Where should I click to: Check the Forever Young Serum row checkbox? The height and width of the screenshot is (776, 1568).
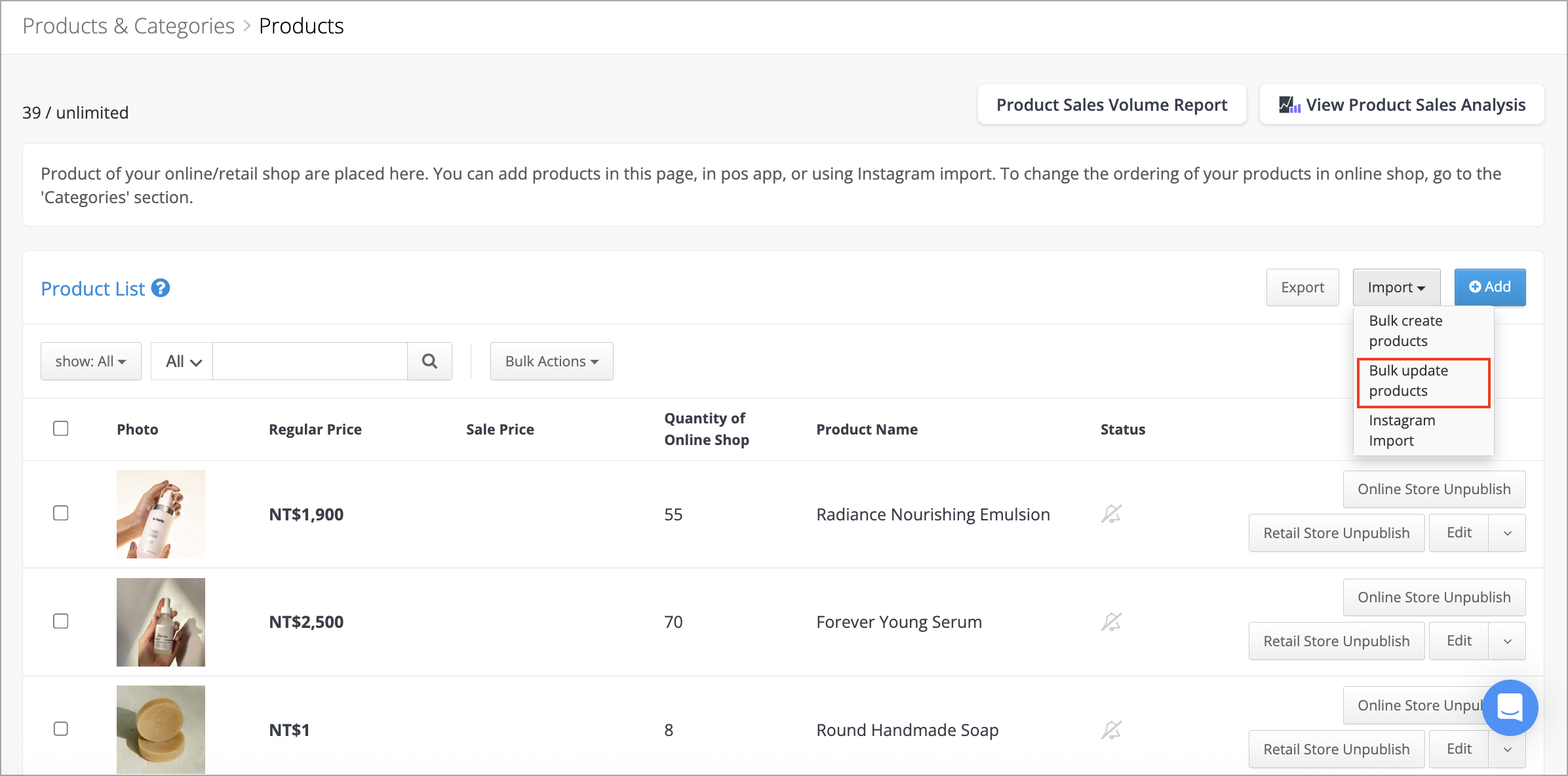(61, 621)
